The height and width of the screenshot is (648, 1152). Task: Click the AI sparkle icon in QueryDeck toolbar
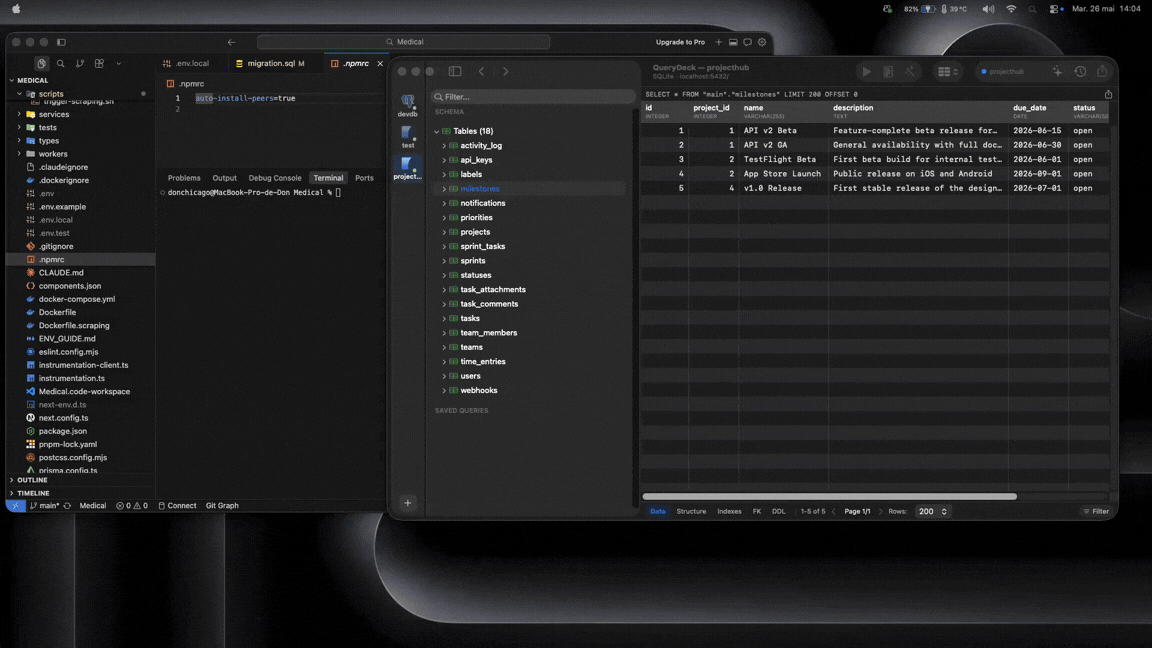pyautogui.click(x=1057, y=71)
